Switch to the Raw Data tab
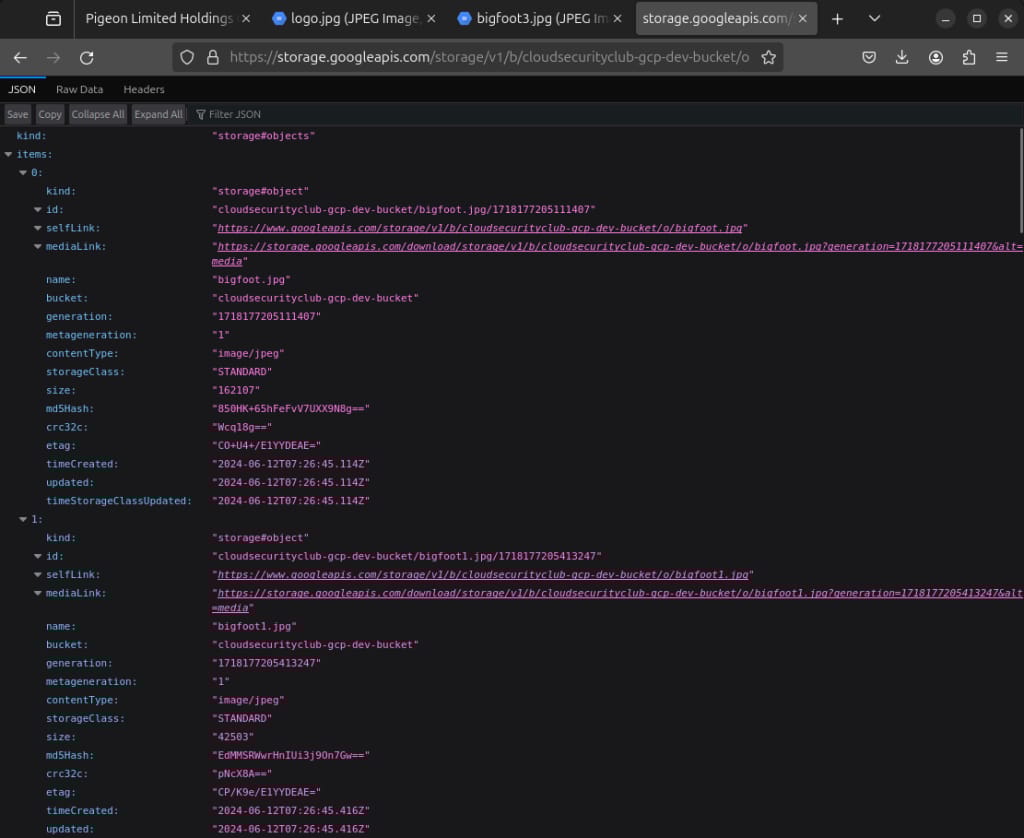The image size is (1024, 838). [x=79, y=89]
